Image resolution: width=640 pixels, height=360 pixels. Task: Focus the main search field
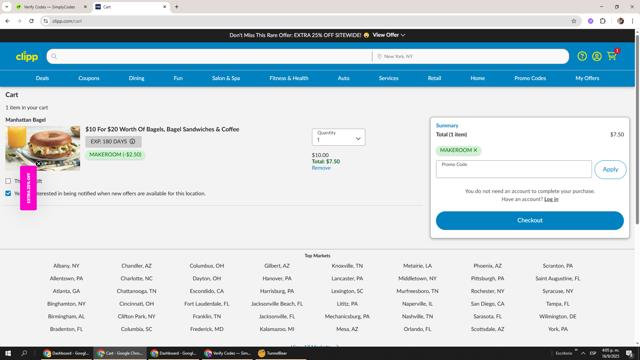click(x=209, y=56)
